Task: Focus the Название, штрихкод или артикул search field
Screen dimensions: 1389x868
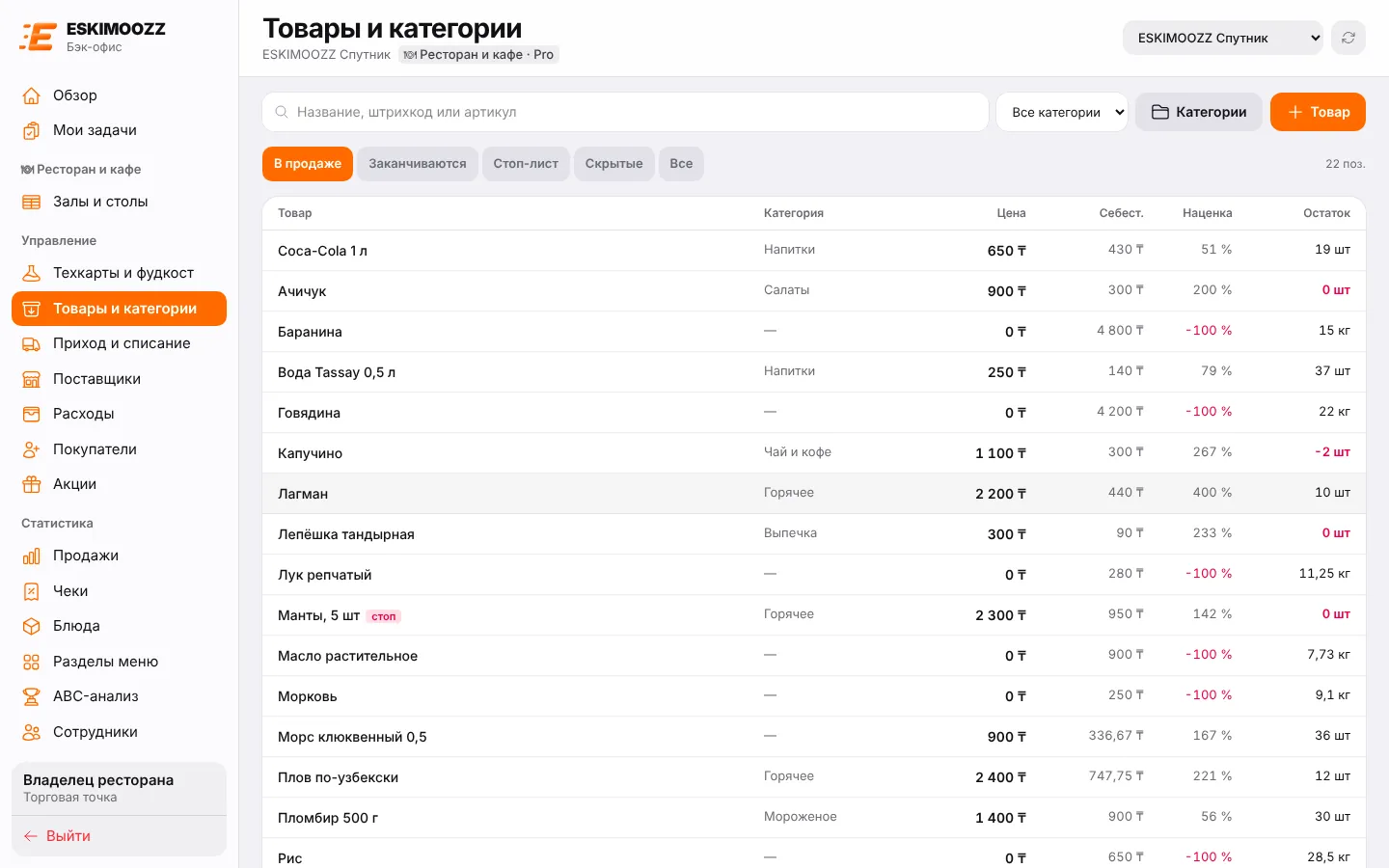Action: tap(625, 112)
